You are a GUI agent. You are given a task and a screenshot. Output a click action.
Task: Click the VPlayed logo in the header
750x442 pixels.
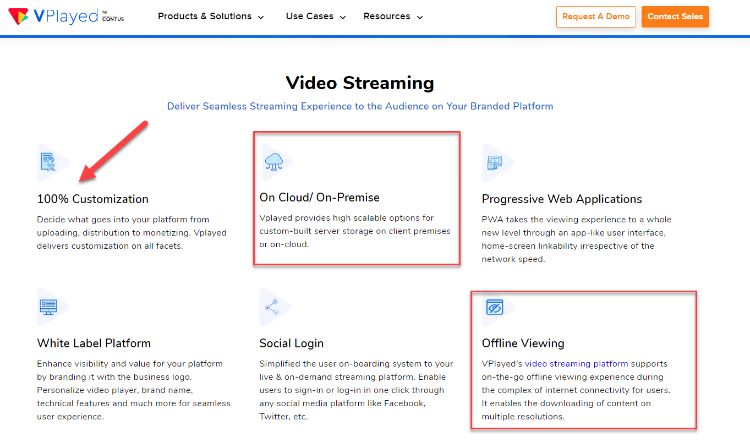pos(66,16)
